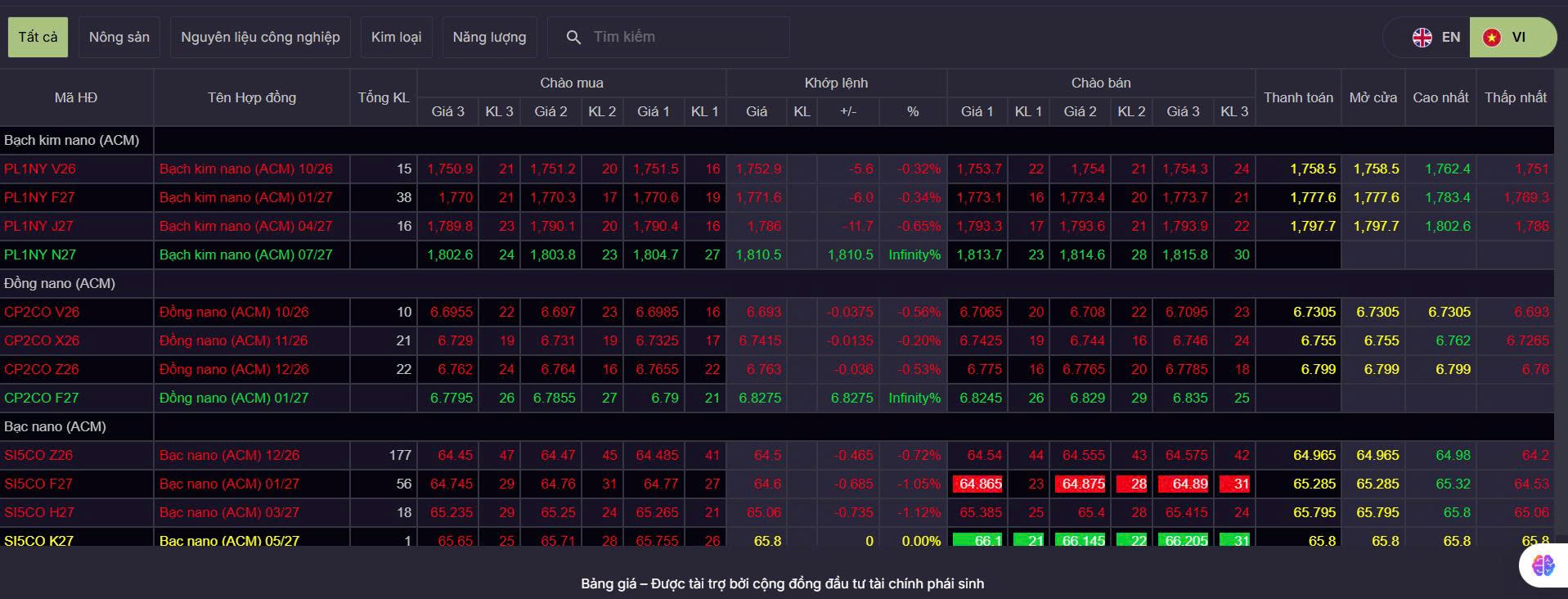
Task: Select the Tất cả tab
Action: [38, 37]
